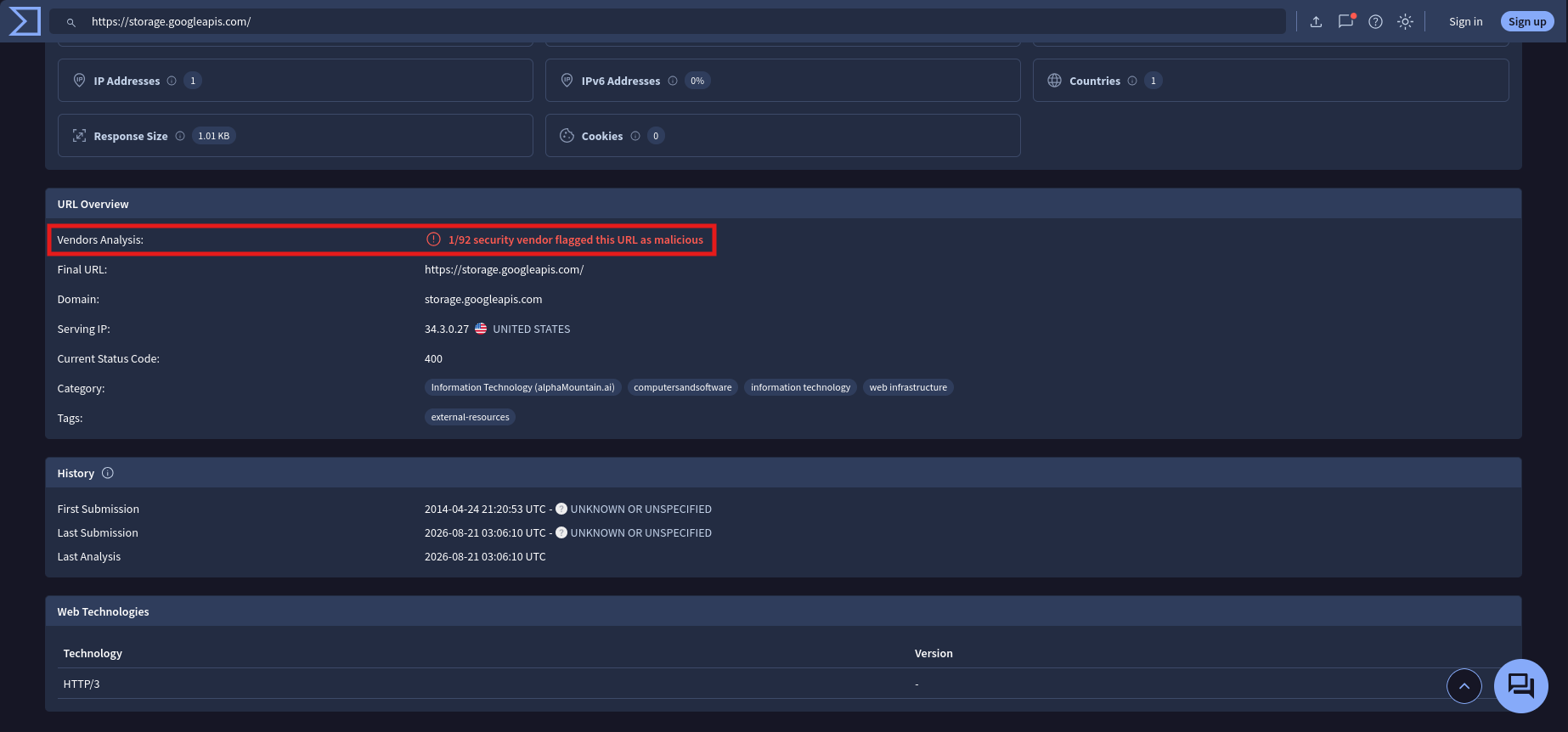Click the scroll-to-top arrow button
Image resolution: width=1568 pixels, height=732 pixels.
tap(1464, 686)
